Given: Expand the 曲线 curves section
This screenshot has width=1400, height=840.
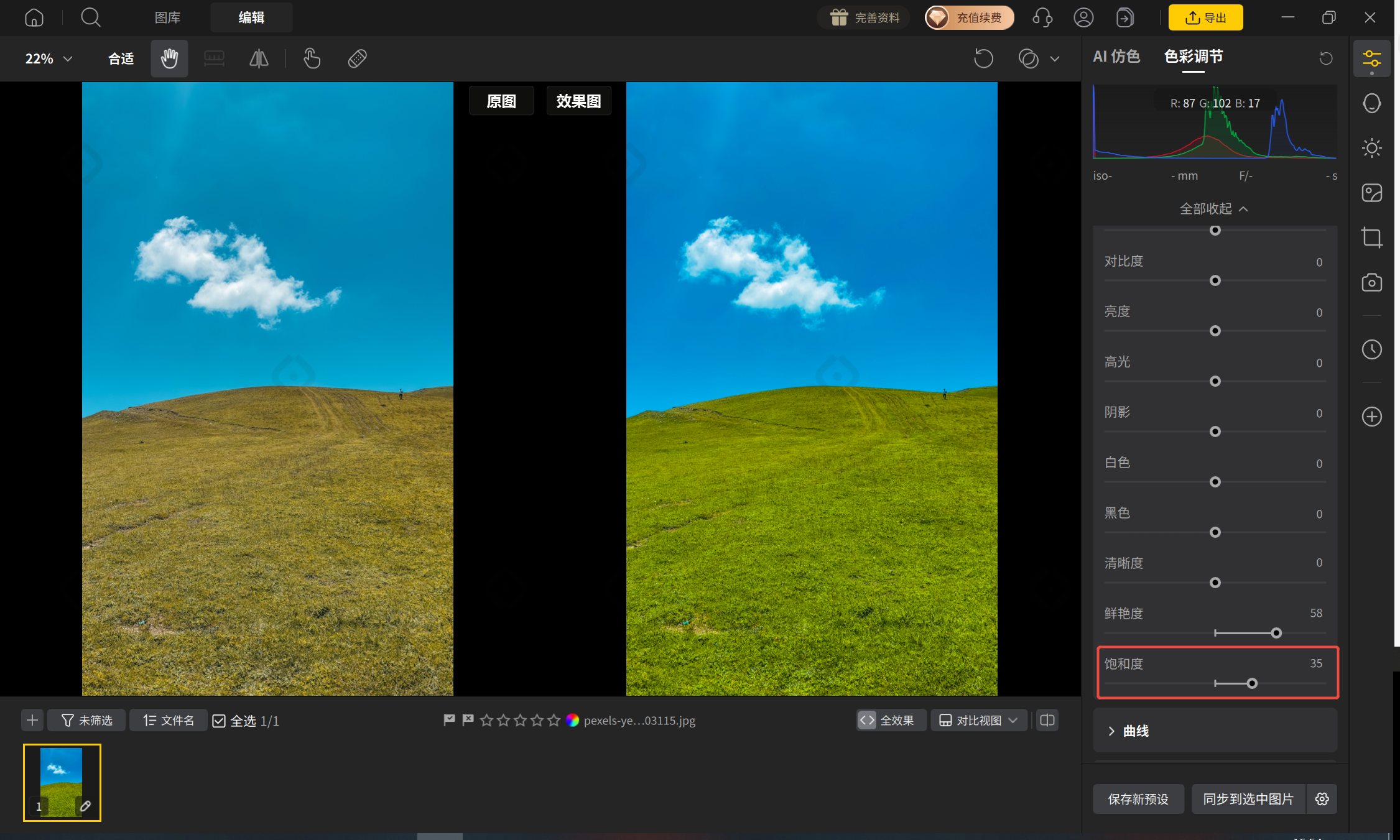Looking at the screenshot, I should 1215,731.
